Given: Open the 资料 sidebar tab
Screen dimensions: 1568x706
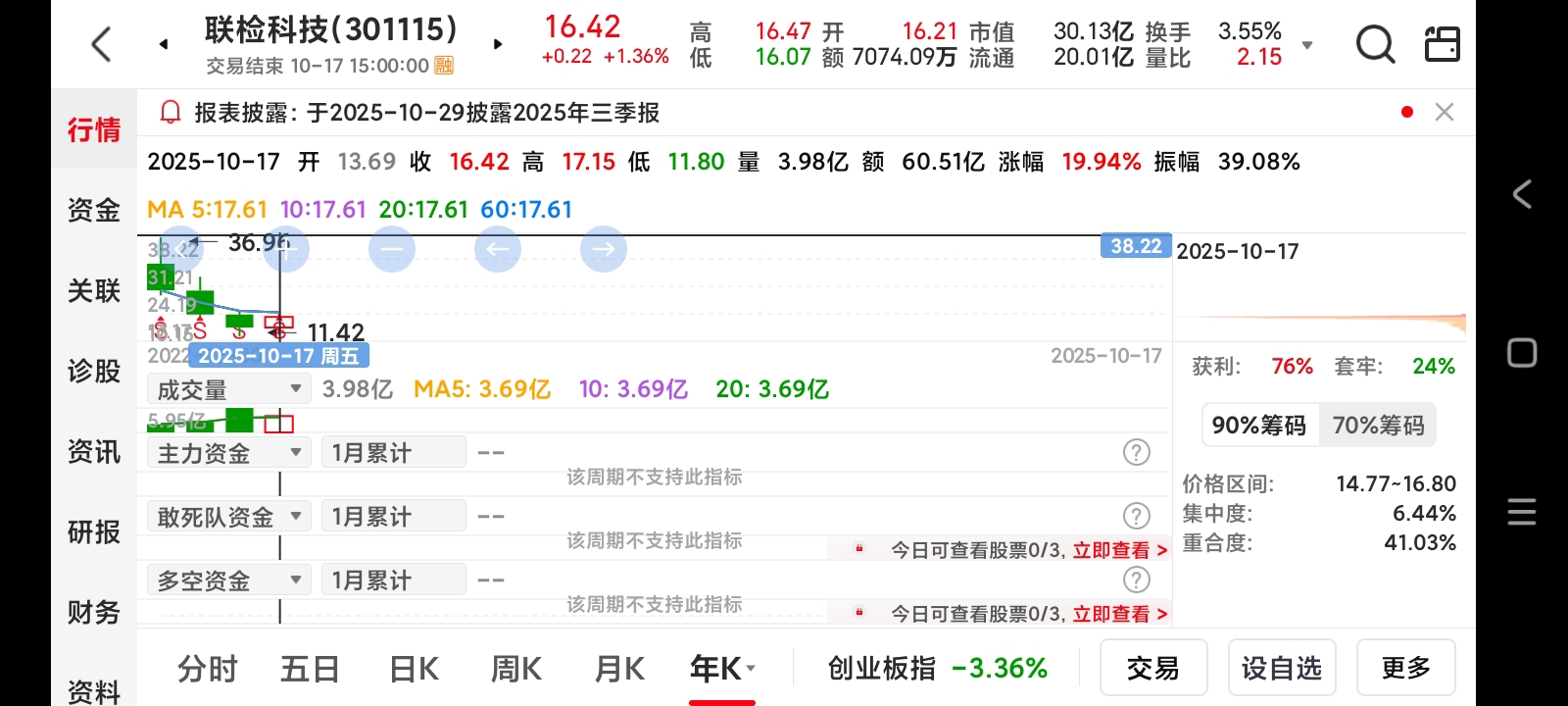Looking at the screenshot, I should (94, 690).
